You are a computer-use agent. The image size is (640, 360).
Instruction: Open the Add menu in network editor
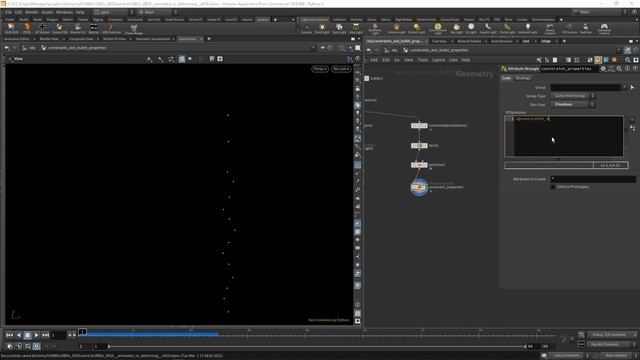click(373, 60)
